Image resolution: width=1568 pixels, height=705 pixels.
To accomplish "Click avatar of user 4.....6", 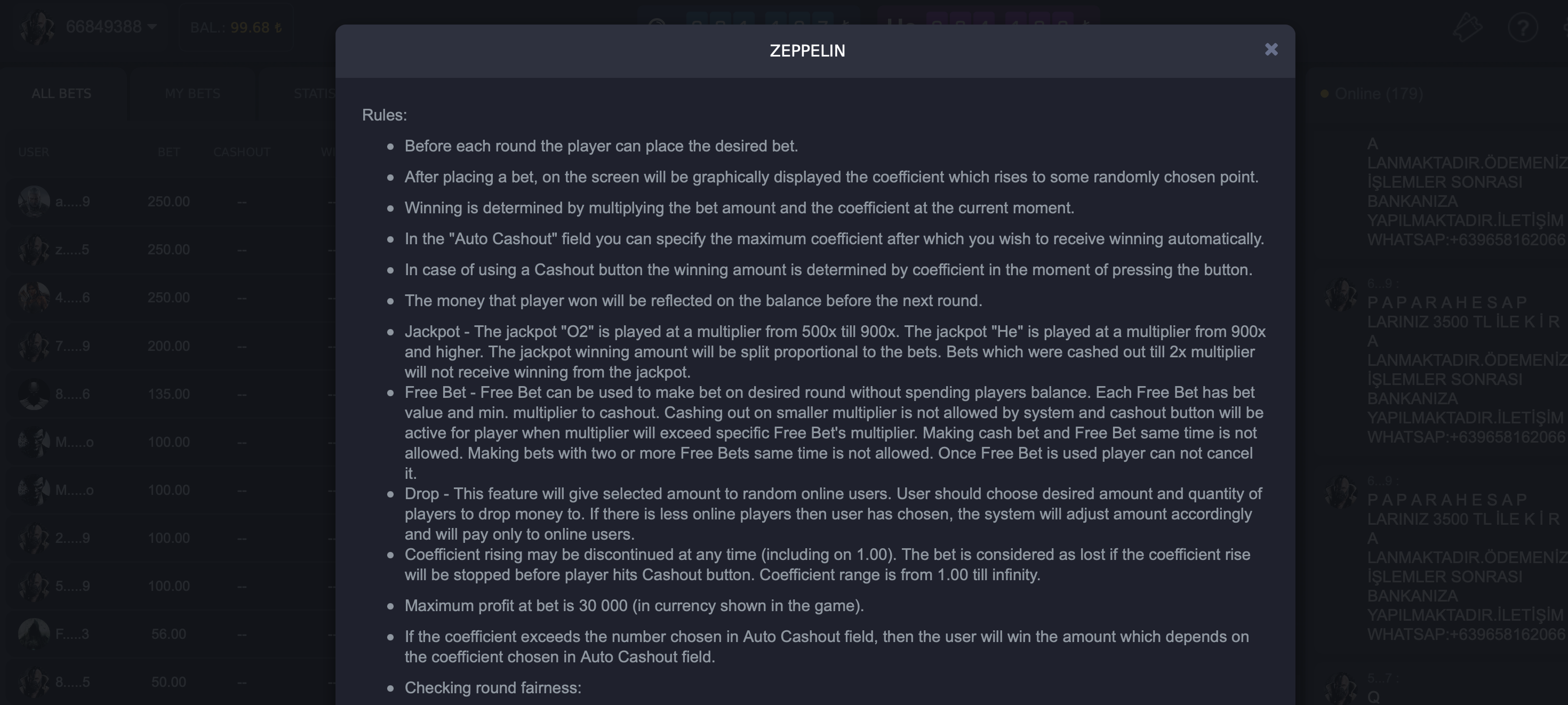I will 34,298.
